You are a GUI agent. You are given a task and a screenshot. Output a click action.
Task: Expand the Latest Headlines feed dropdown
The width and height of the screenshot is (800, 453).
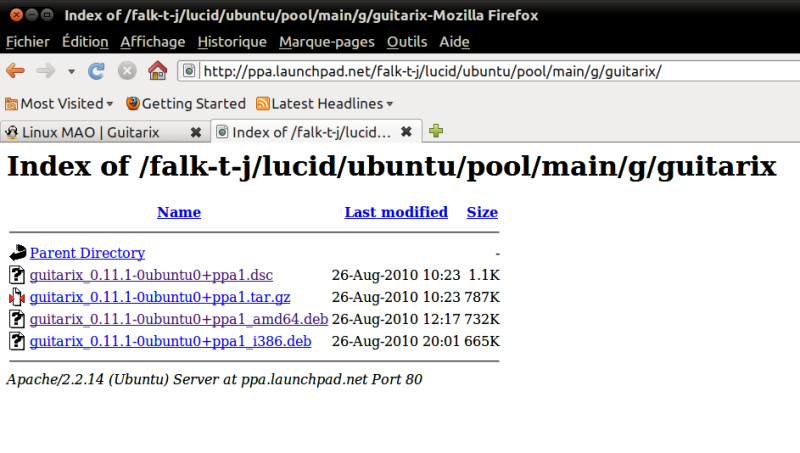click(324, 104)
